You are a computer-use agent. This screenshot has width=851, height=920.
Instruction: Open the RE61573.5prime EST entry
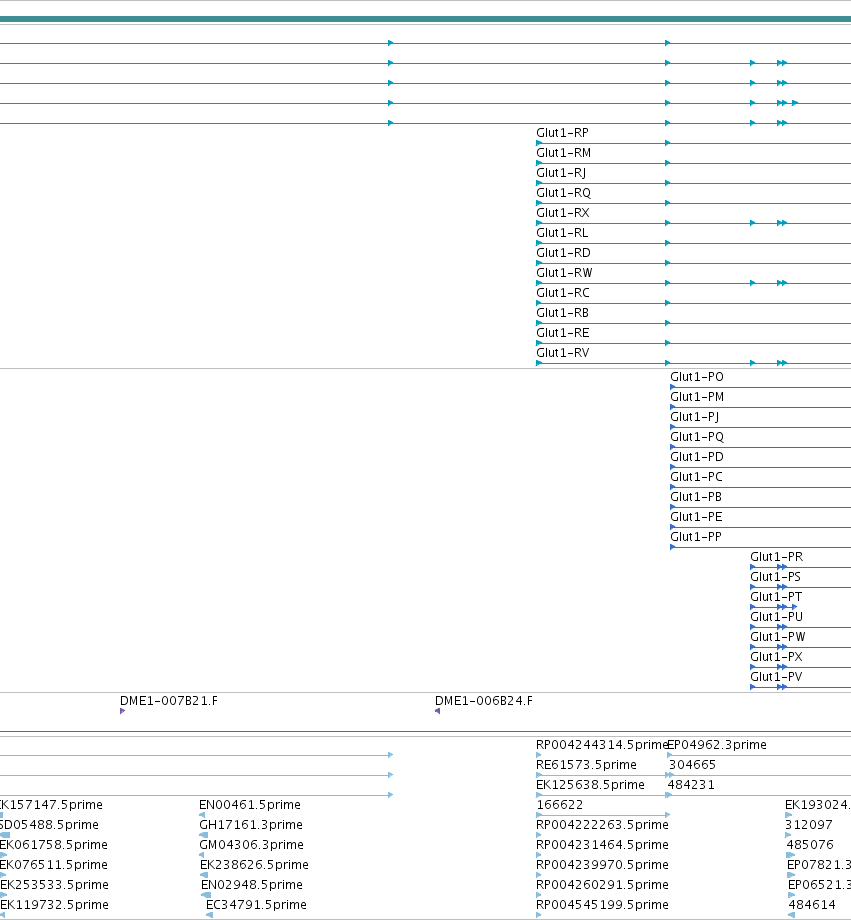[x=586, y=765]
